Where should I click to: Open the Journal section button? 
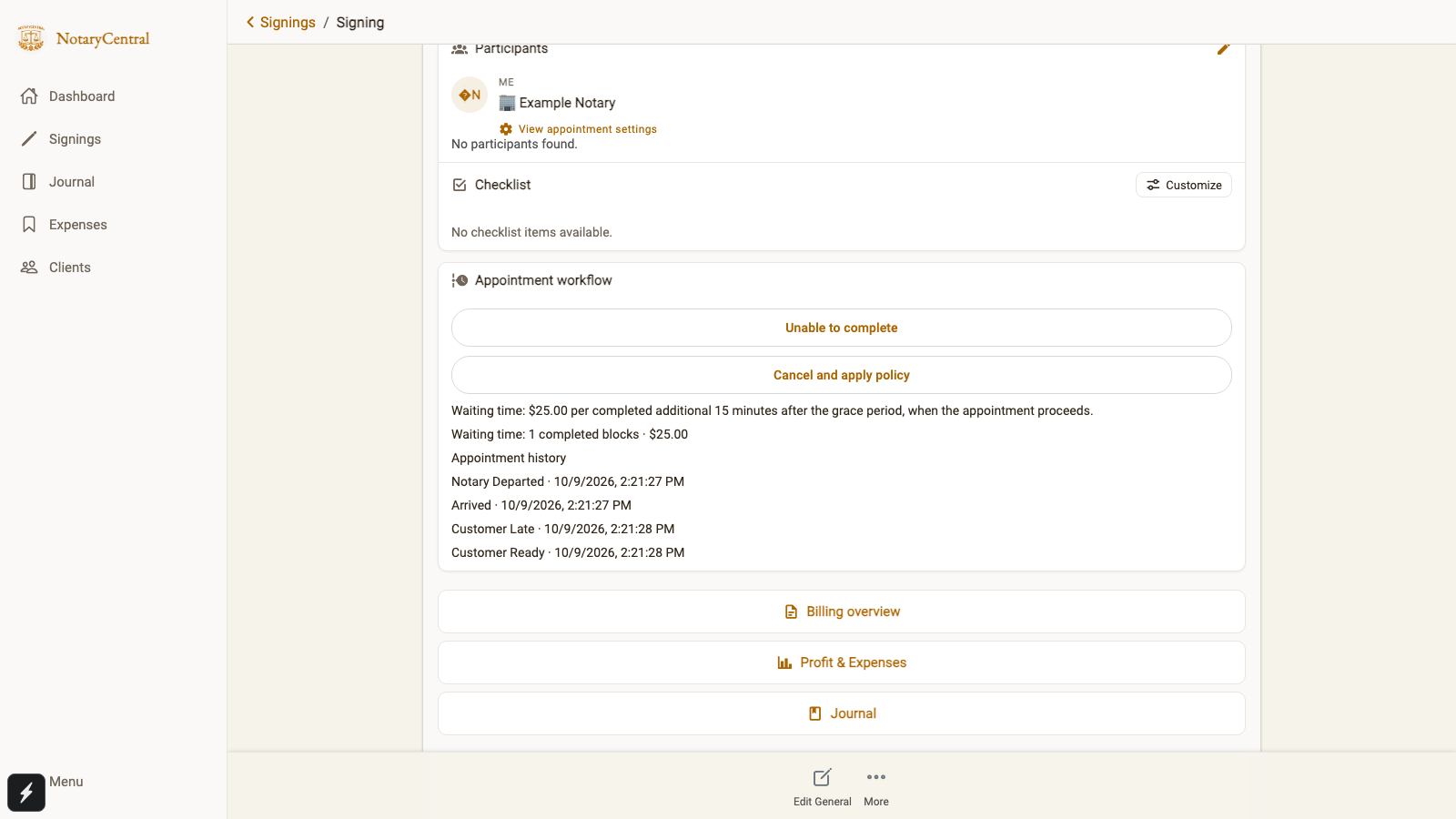coord(842,713)
